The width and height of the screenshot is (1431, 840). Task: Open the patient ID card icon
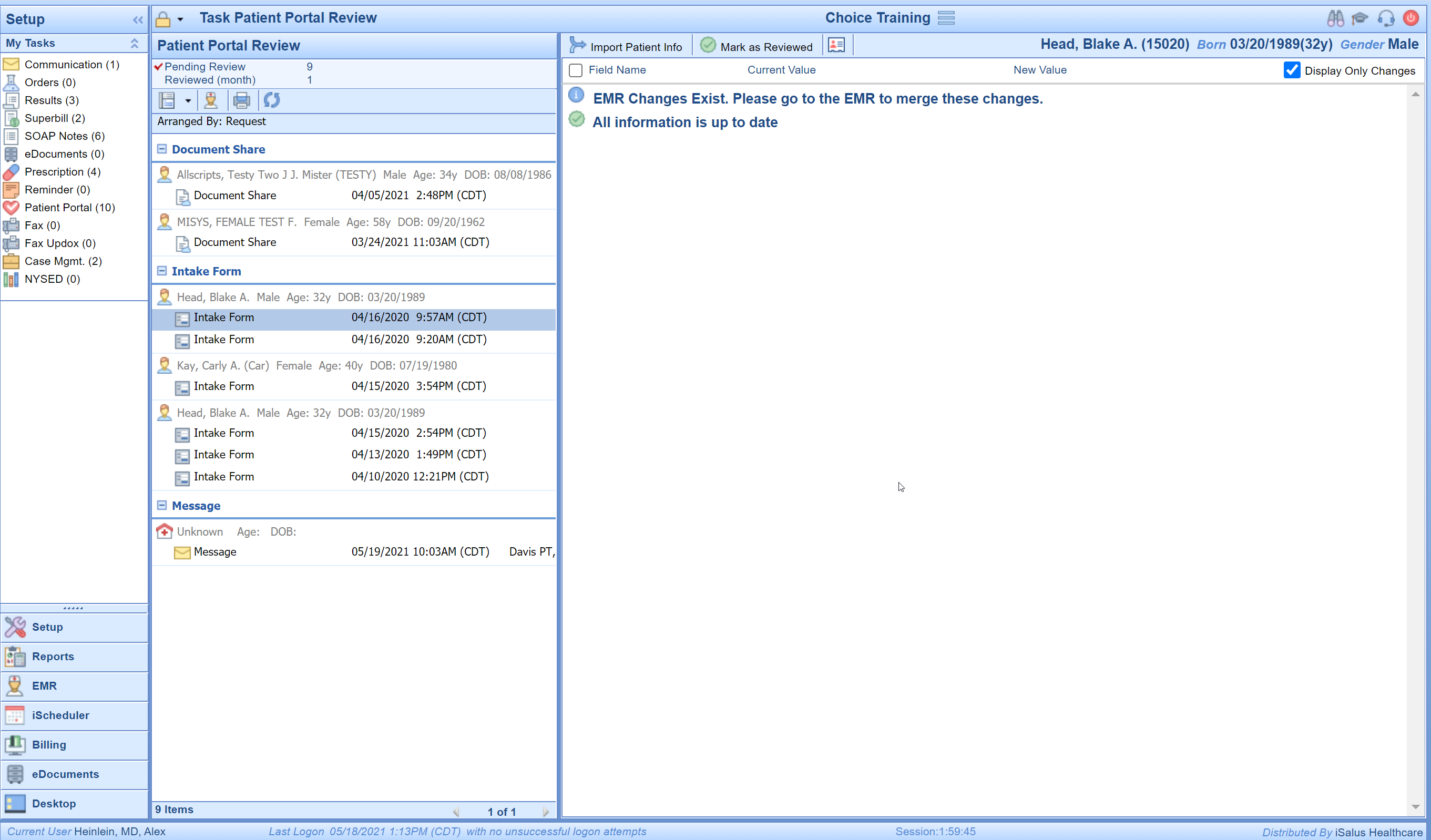coord(836,45)
